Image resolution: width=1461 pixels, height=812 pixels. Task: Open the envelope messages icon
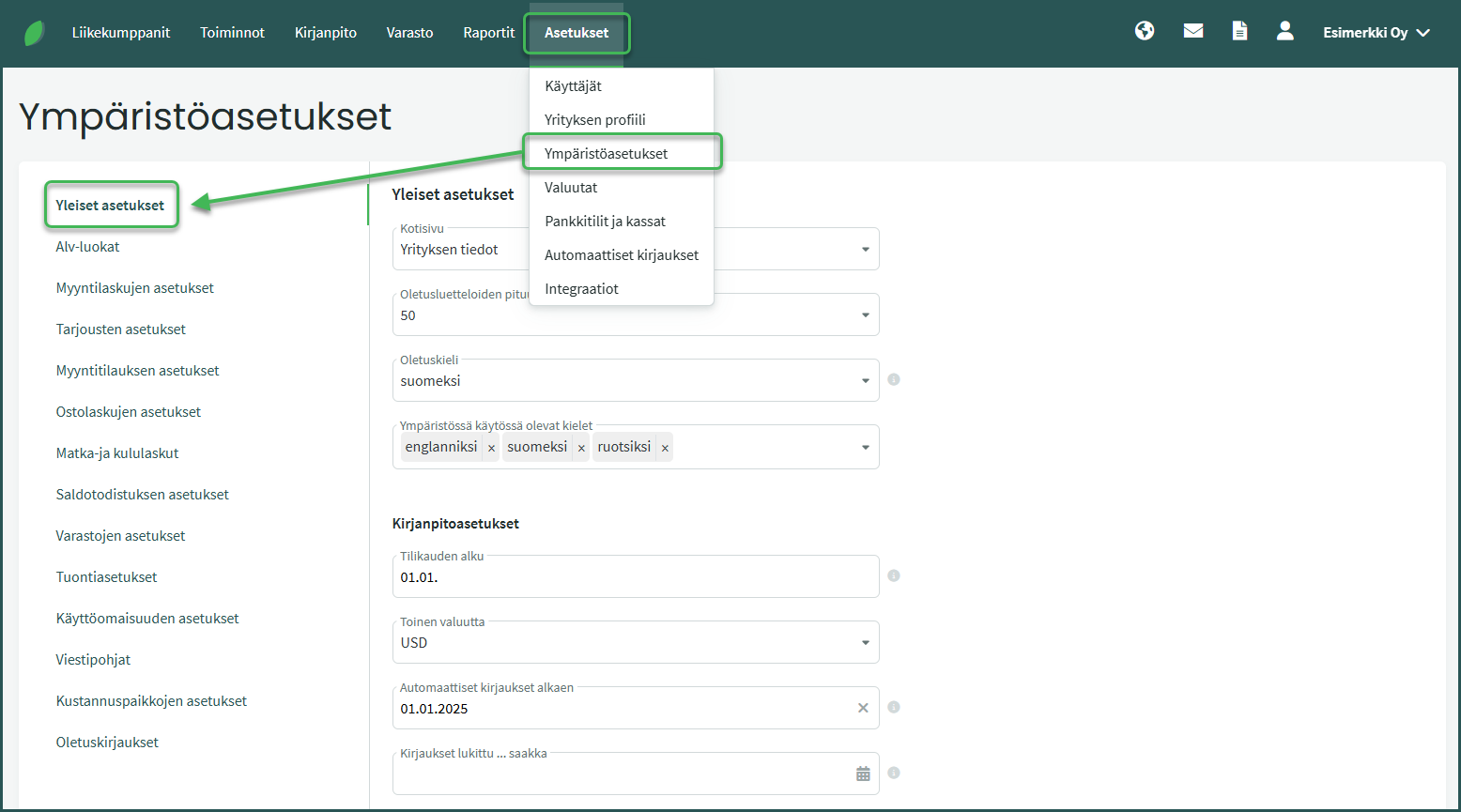1192,31
